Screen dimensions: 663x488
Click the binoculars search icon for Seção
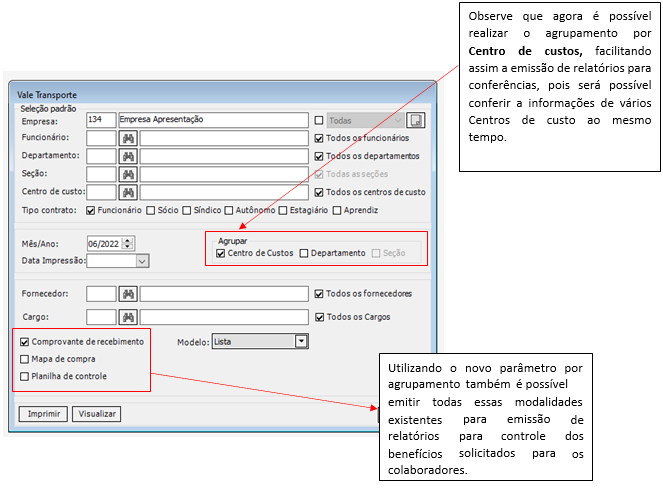click(128, 174)
